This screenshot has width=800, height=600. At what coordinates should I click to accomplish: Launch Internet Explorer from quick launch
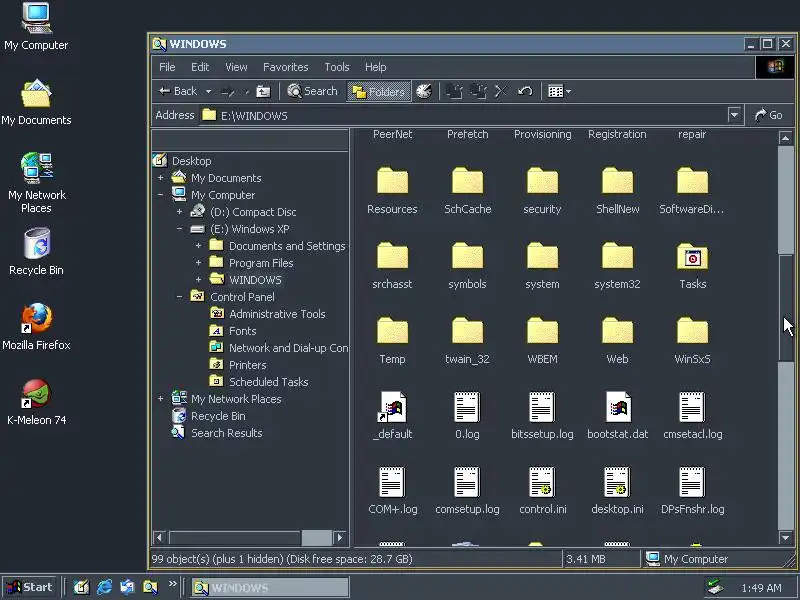pyautogui.click(x=104, y=587)
